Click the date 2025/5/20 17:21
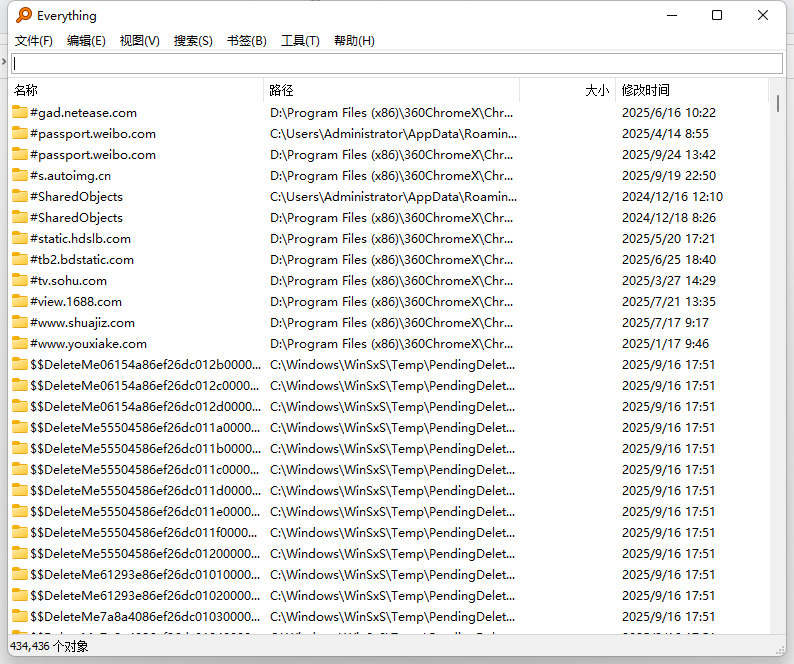Image resolution: width=794 pixels, height=664 pixels. click(669, 238)
